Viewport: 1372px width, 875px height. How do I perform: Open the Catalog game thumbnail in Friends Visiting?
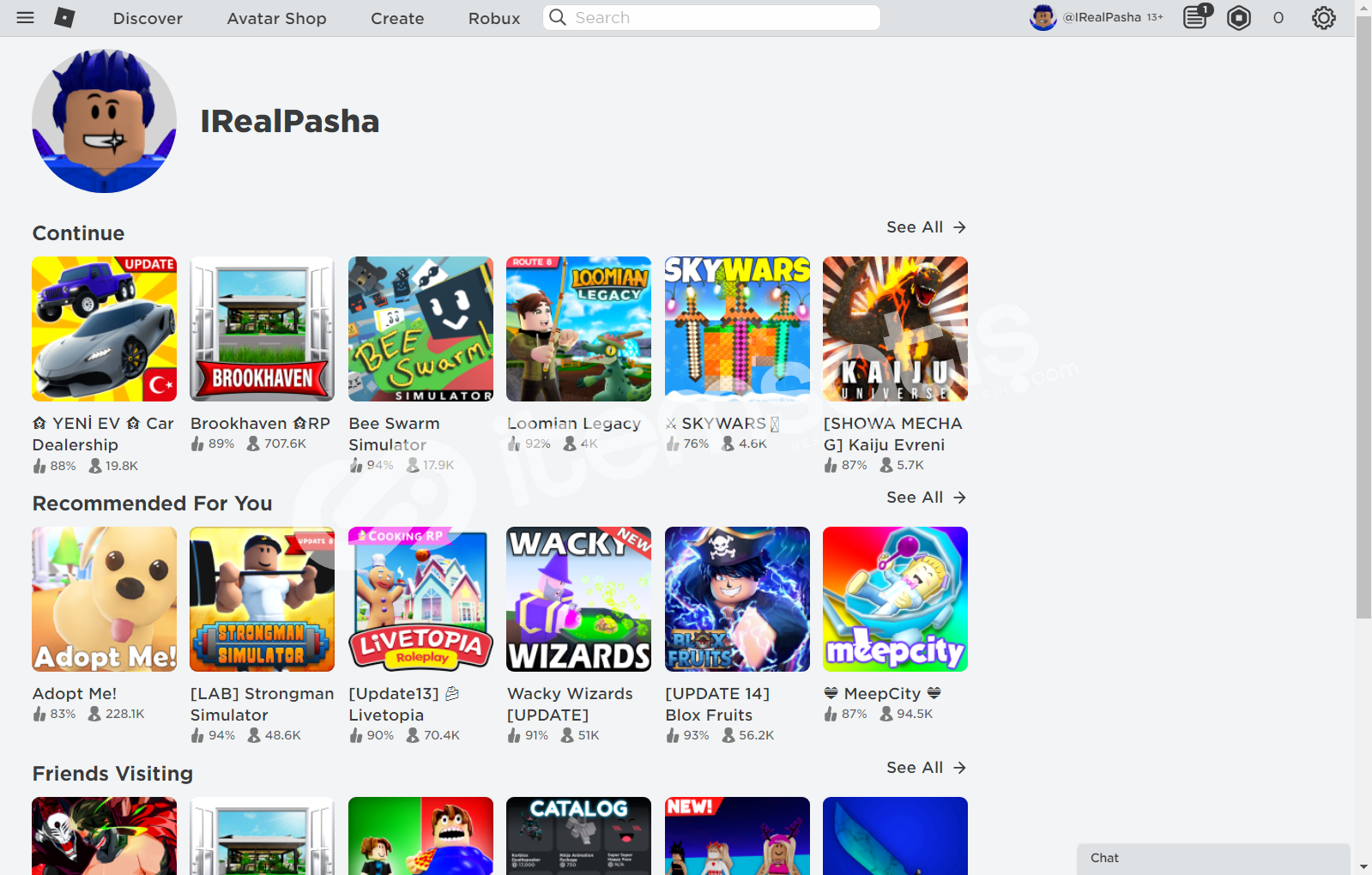coord(579,836)
